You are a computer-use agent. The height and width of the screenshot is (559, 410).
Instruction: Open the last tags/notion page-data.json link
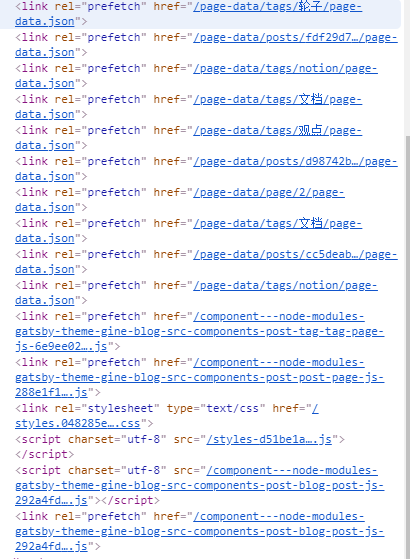285,286
